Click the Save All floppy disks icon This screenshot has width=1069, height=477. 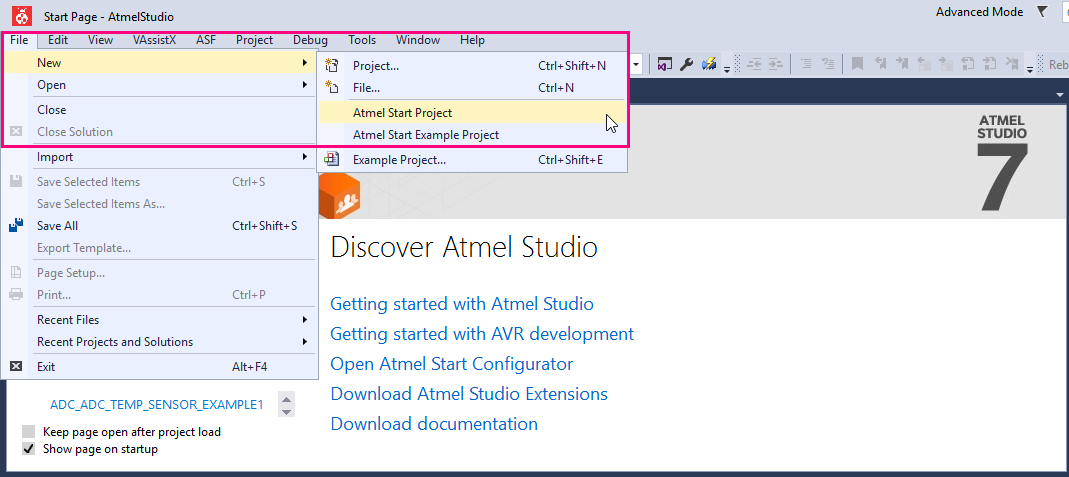point(16,226)
